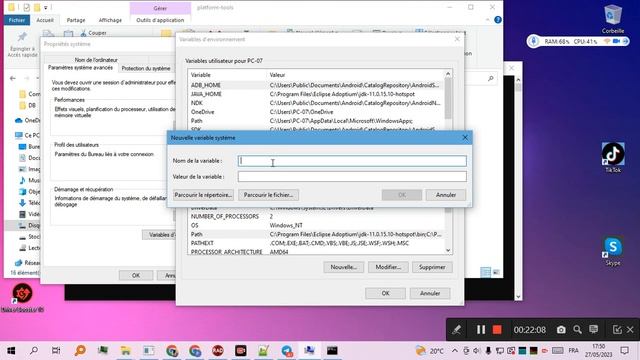Screen dimensions: 640x360
Task: Click the Explorer back navigation arrow
Action: pos(13,78)
